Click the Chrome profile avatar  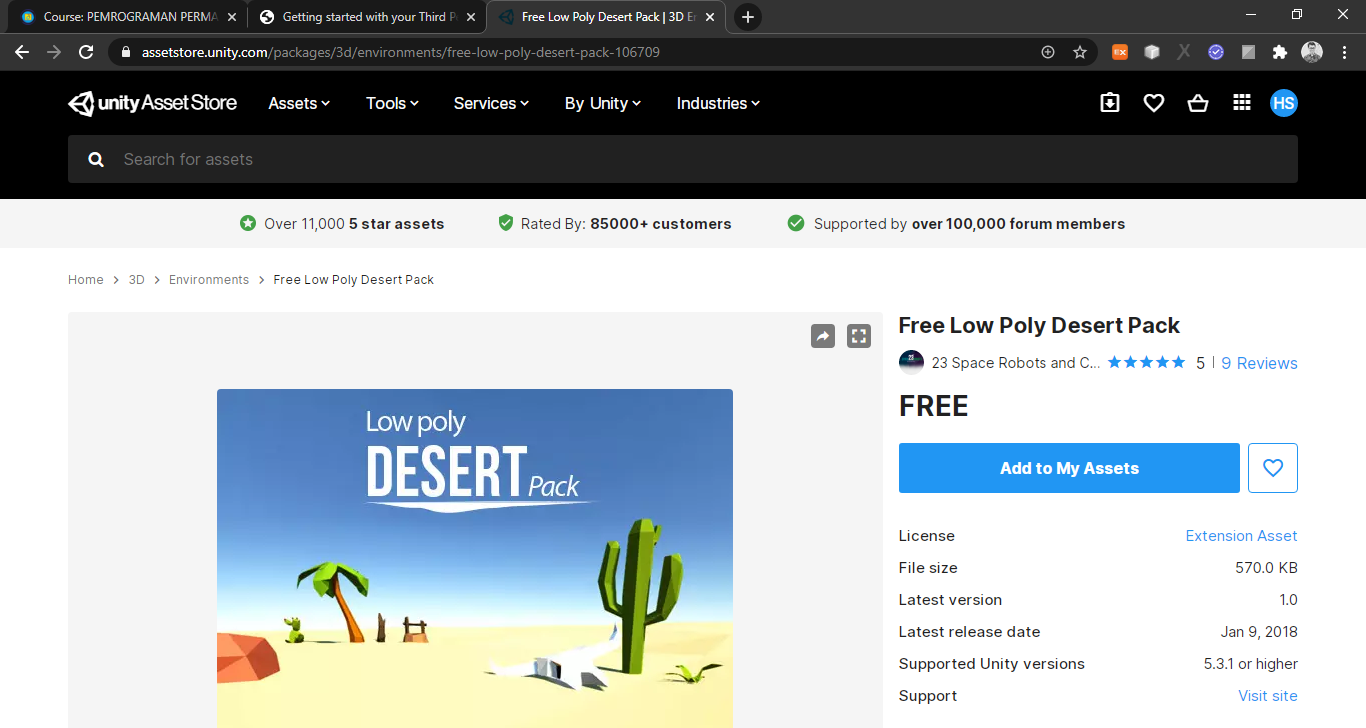click(x=1312, y=52)
